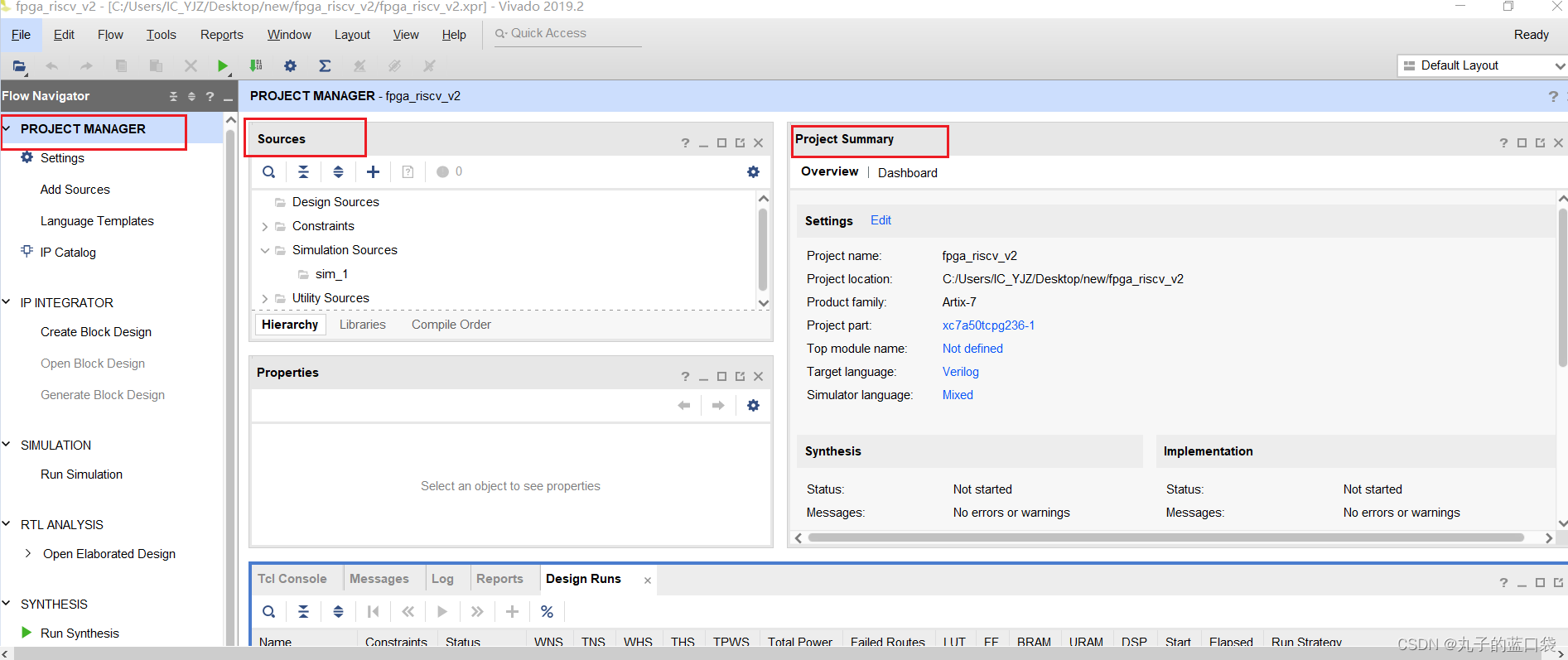The width and height of the screenshot is (1568, 660).
Task: Open the Default Layout dropdown
Action: (x=1482, y=65)
